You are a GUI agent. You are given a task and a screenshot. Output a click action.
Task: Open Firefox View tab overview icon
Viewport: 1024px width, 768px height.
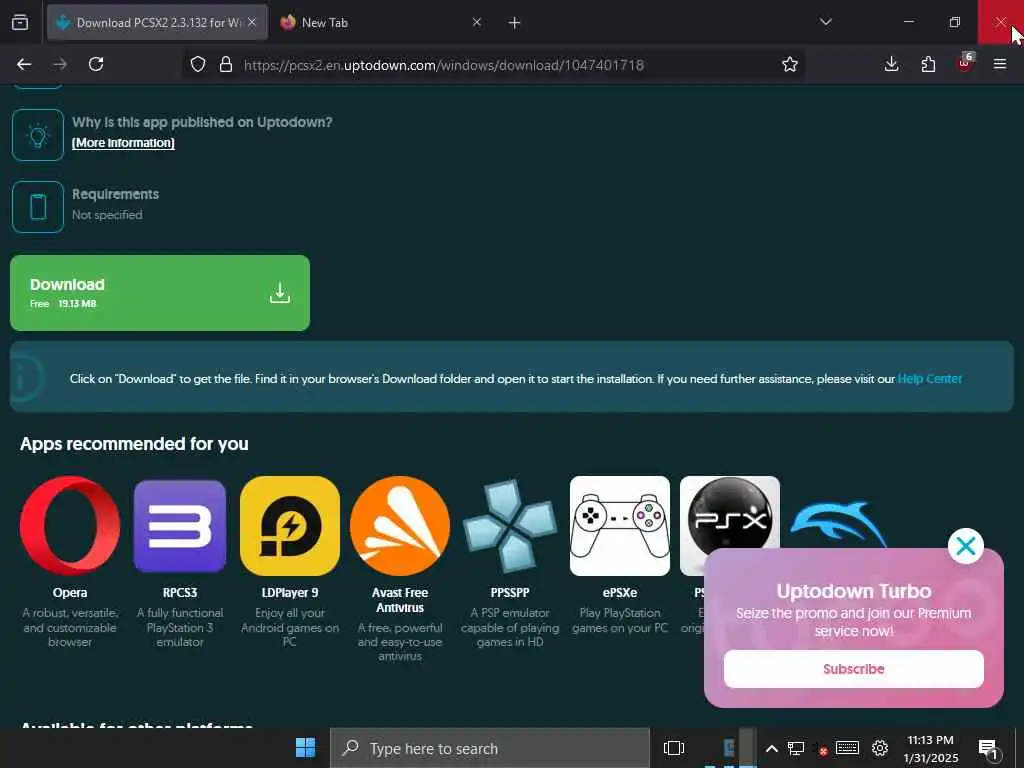click(x=20, y=22)
